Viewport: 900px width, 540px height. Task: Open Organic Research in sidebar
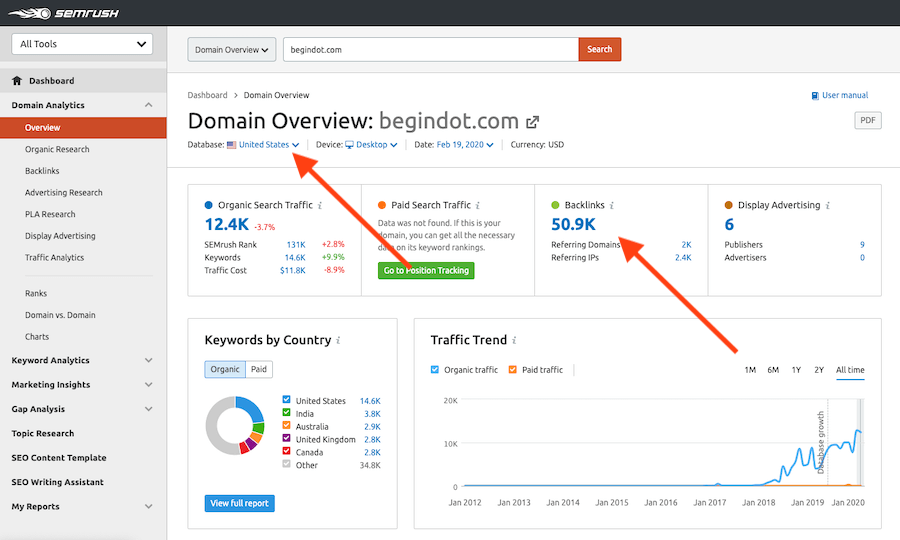pos(57,149)
